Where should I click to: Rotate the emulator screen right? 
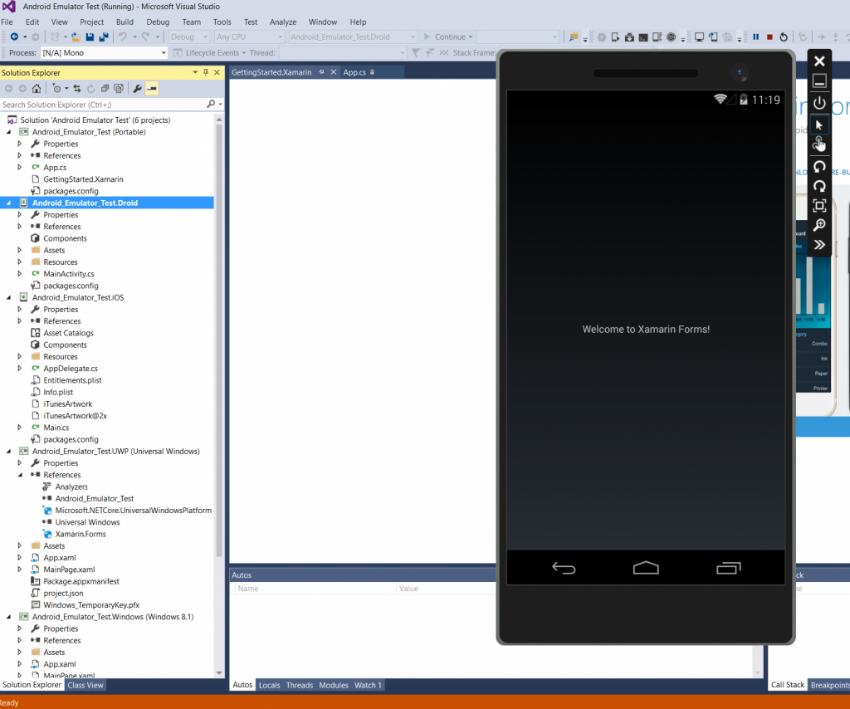point(819,184)
